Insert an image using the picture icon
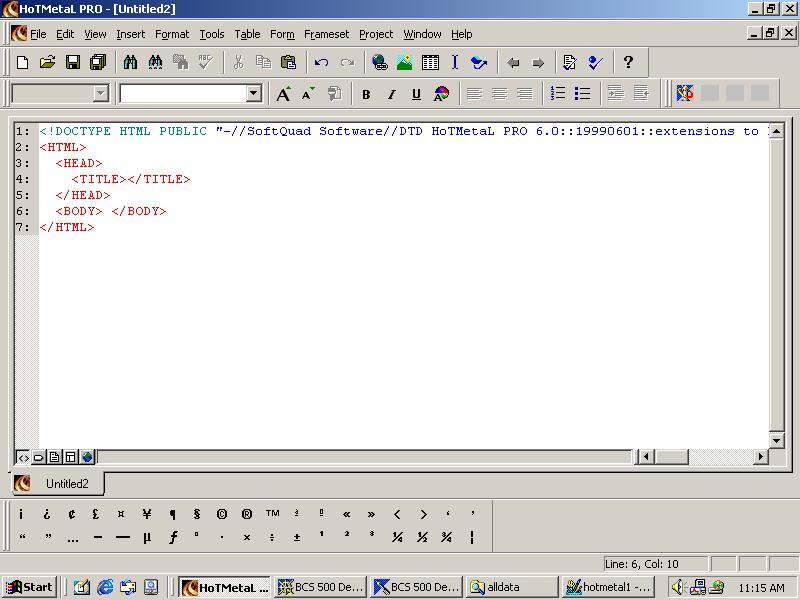Image resolution: width=800 pixels, height=600 pixels. [405, 63]
